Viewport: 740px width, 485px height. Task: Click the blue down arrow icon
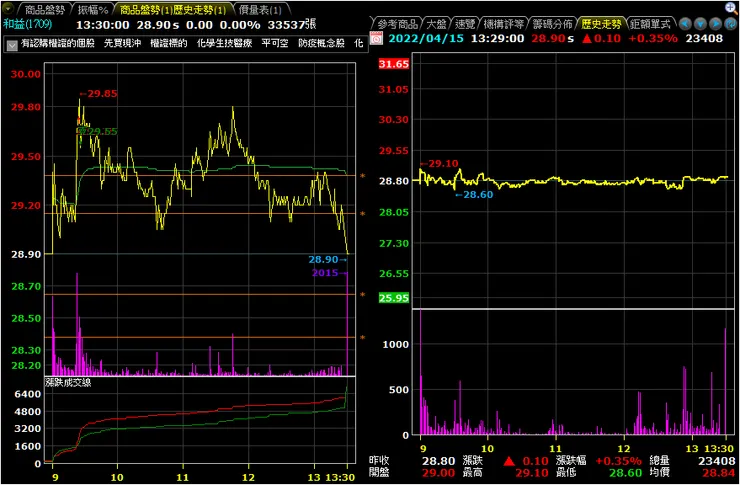click(701, 24)
